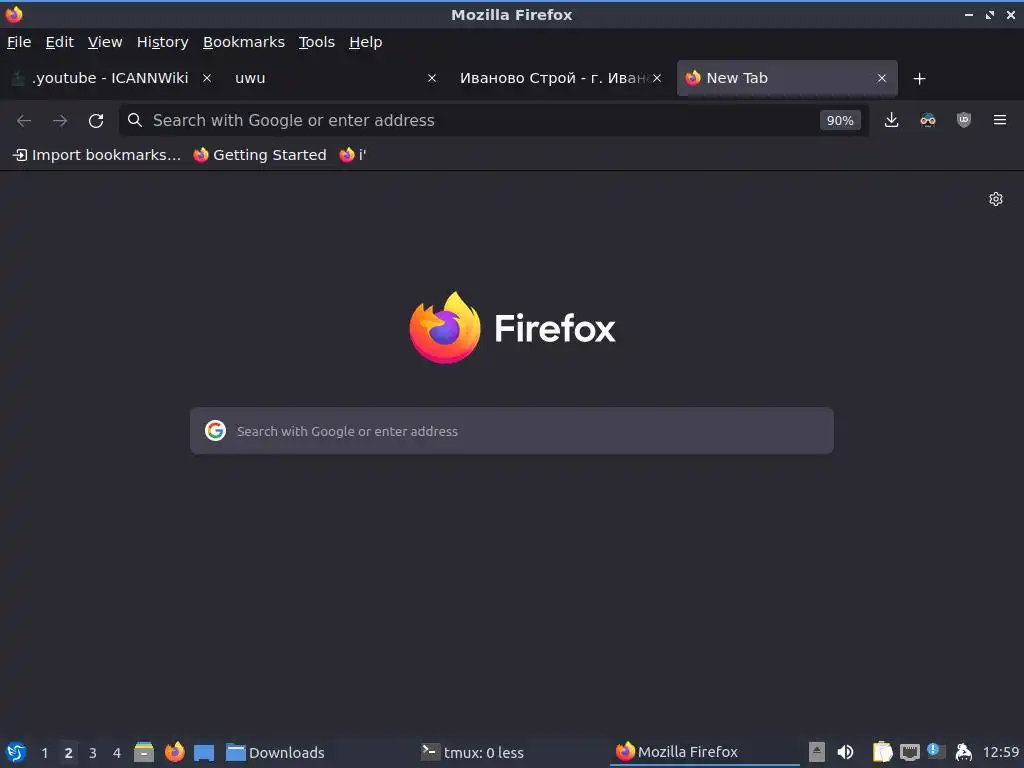Screen dimensions: 1024x768
Task: Open the i' bookmark
Action: pos(353,155)
